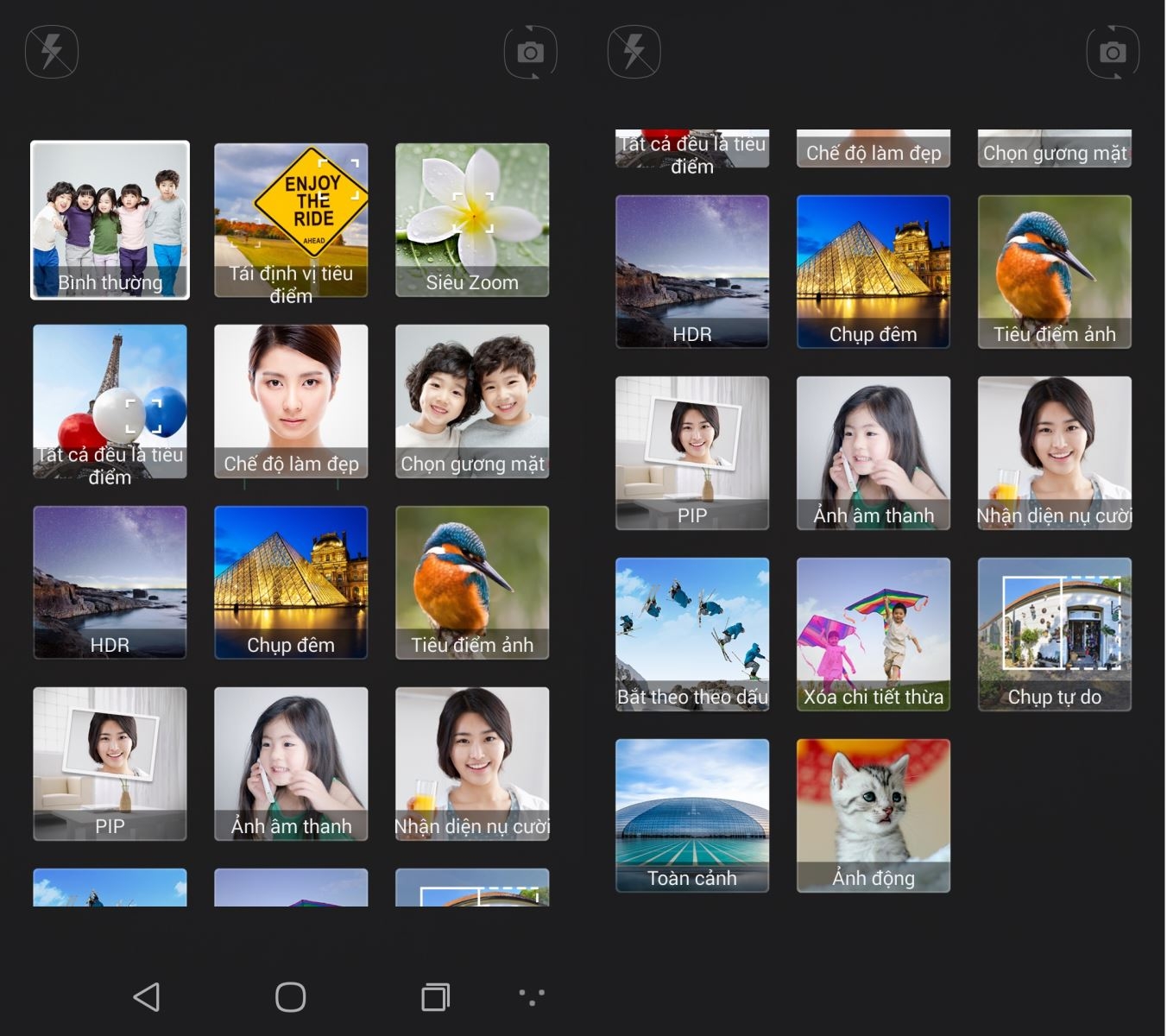Open the Xóa chi tiết thừa mode
Screen dimensions: 1167x1036
pos(874,635)
